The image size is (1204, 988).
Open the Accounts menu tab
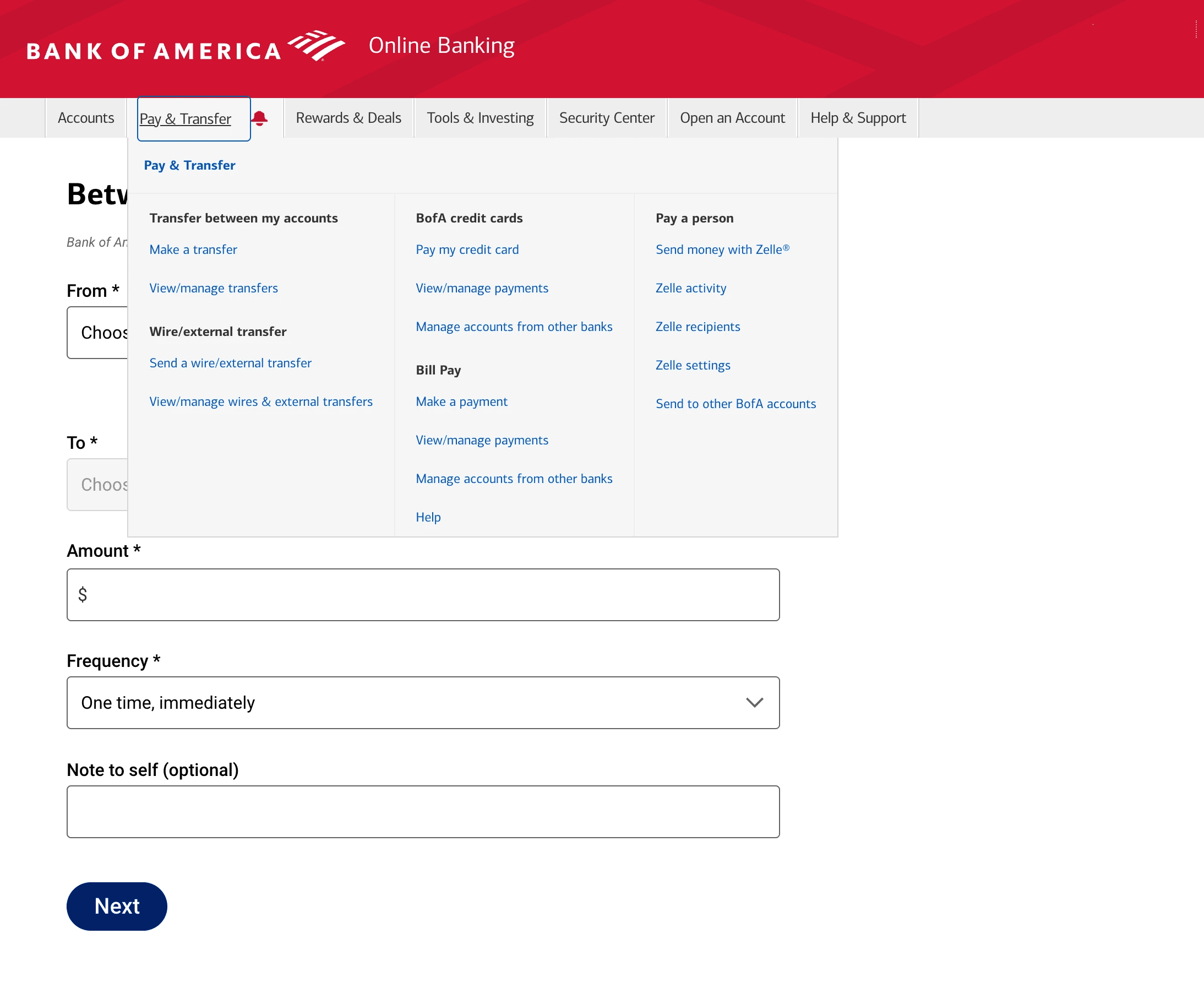coord(86,118)
